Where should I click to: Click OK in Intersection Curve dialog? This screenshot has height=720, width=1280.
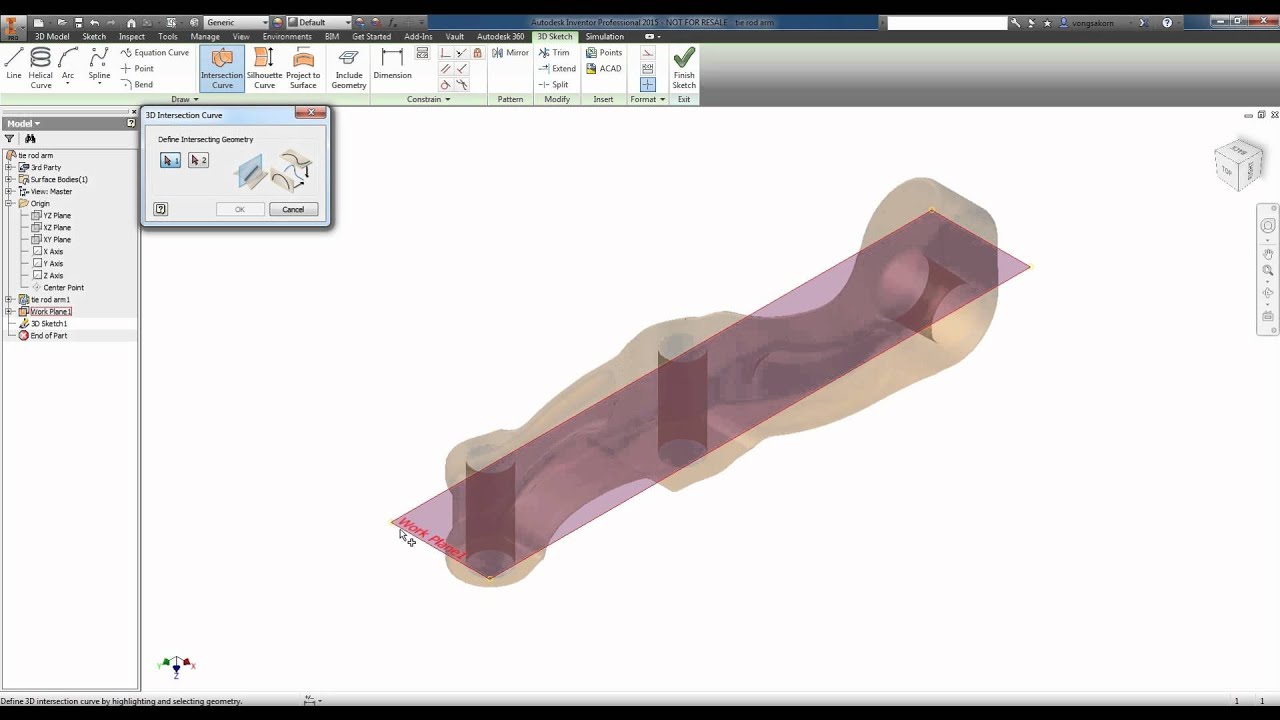tap(240, 209)
